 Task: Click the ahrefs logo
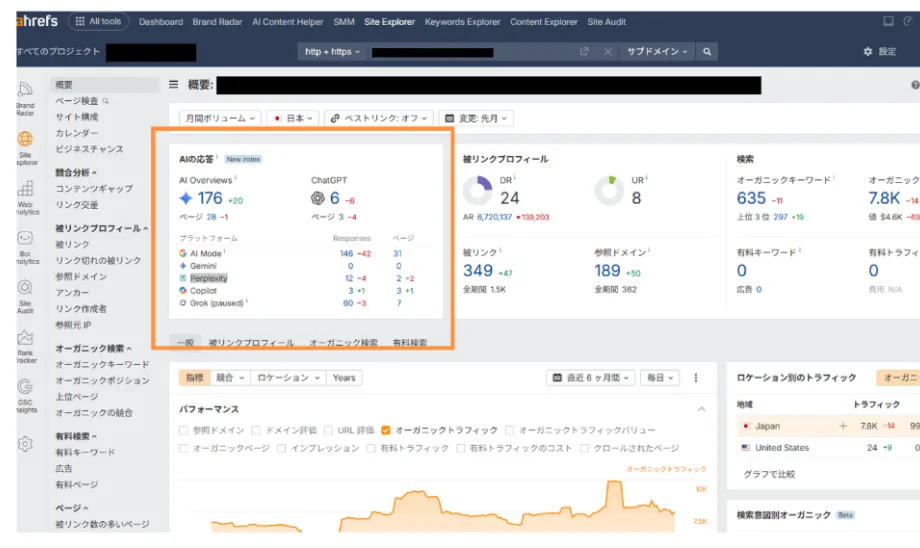(37, 21)
